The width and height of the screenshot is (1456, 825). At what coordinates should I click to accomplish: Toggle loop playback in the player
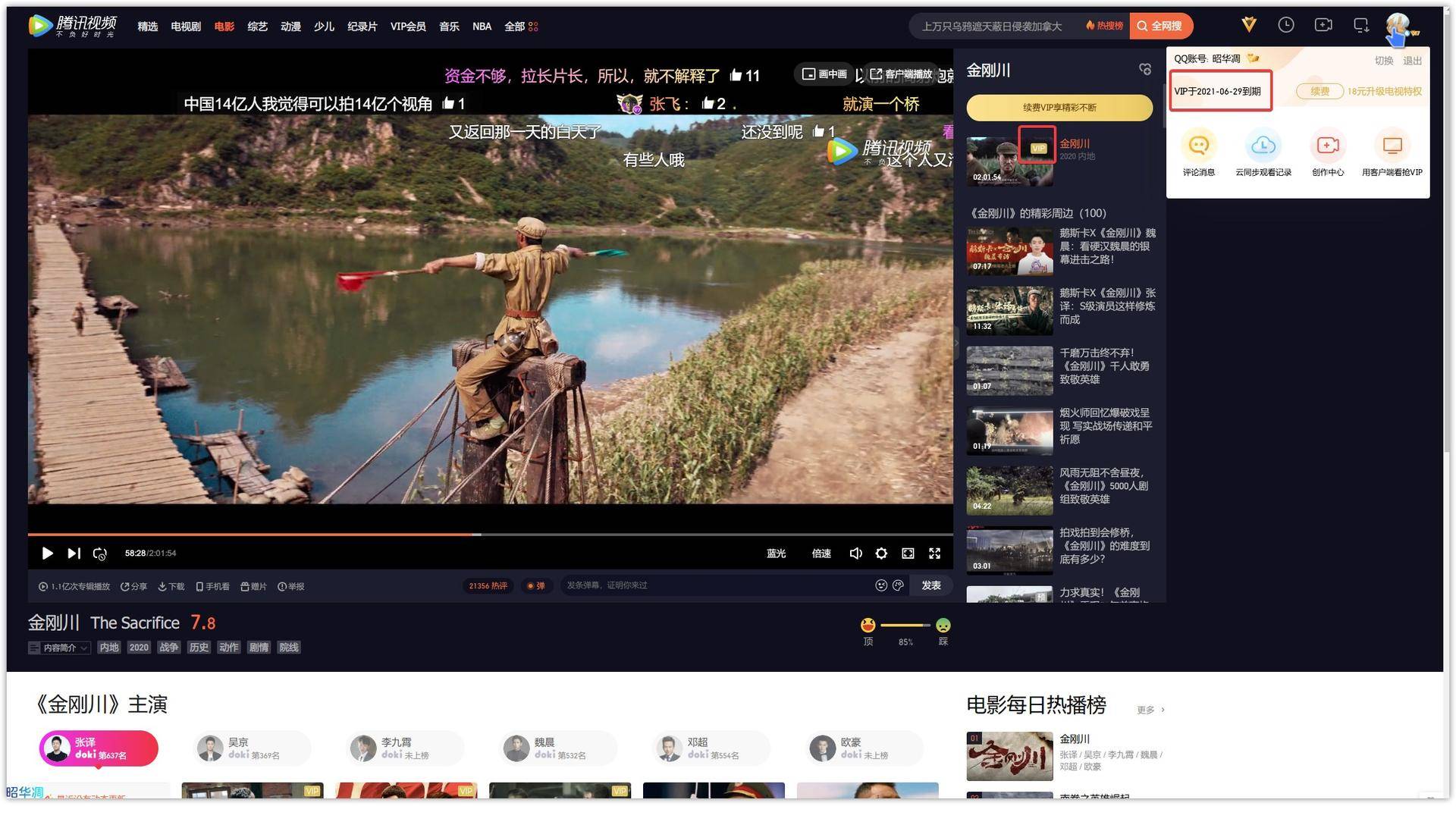point(99,554)
